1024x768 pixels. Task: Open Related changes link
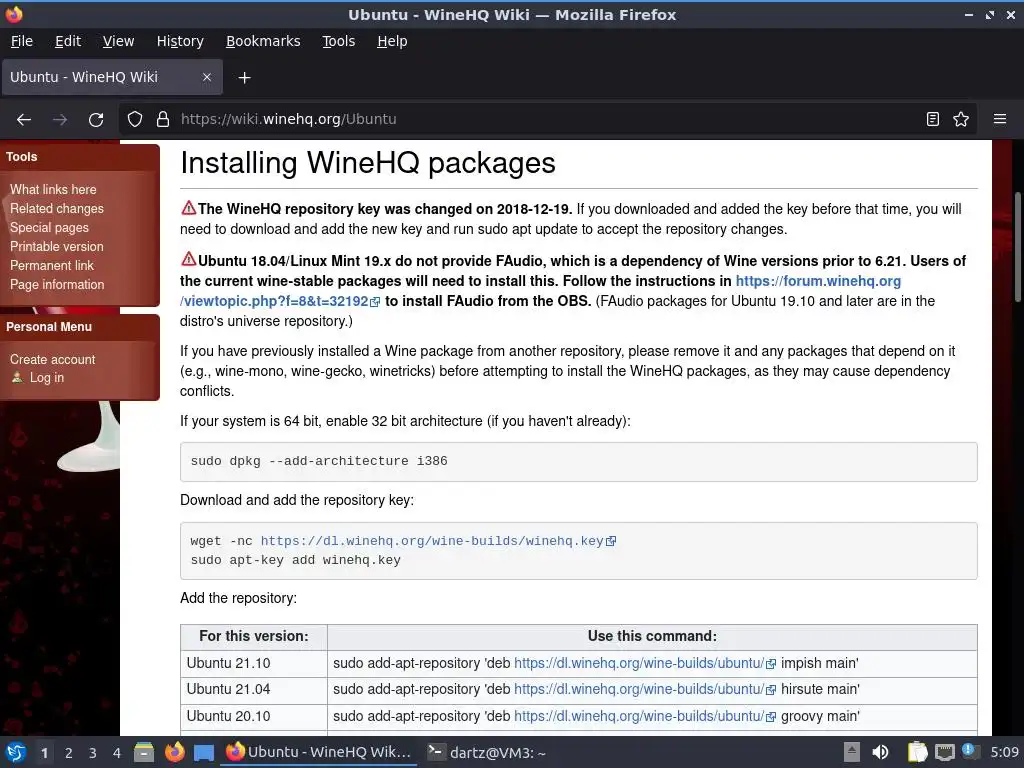click(x=57, y=208)
